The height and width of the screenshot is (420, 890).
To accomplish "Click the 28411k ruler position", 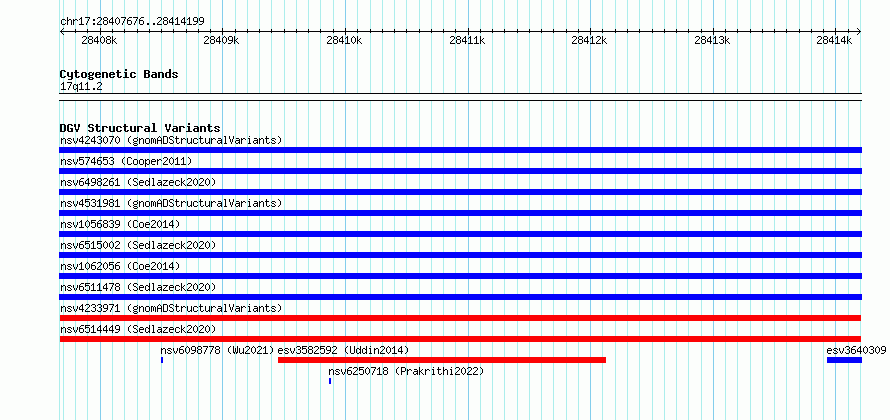I will tap(467, 40).
